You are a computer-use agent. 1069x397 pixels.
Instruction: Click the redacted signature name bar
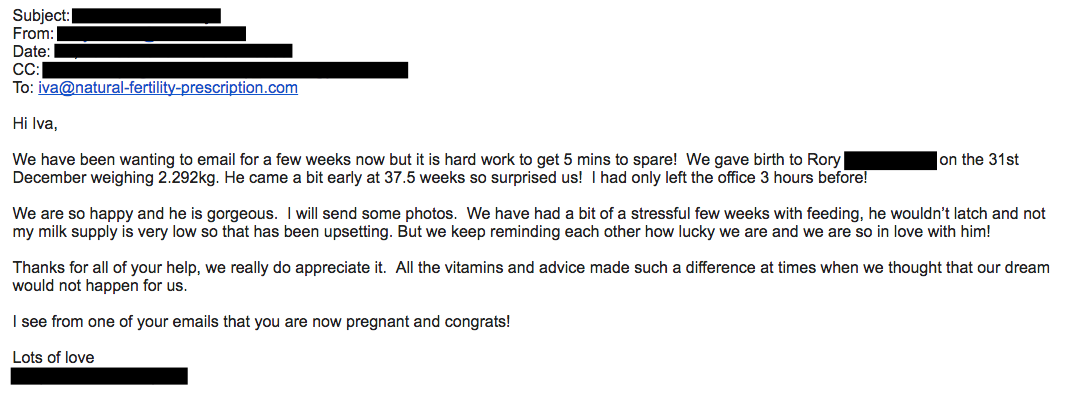(100, 376)
